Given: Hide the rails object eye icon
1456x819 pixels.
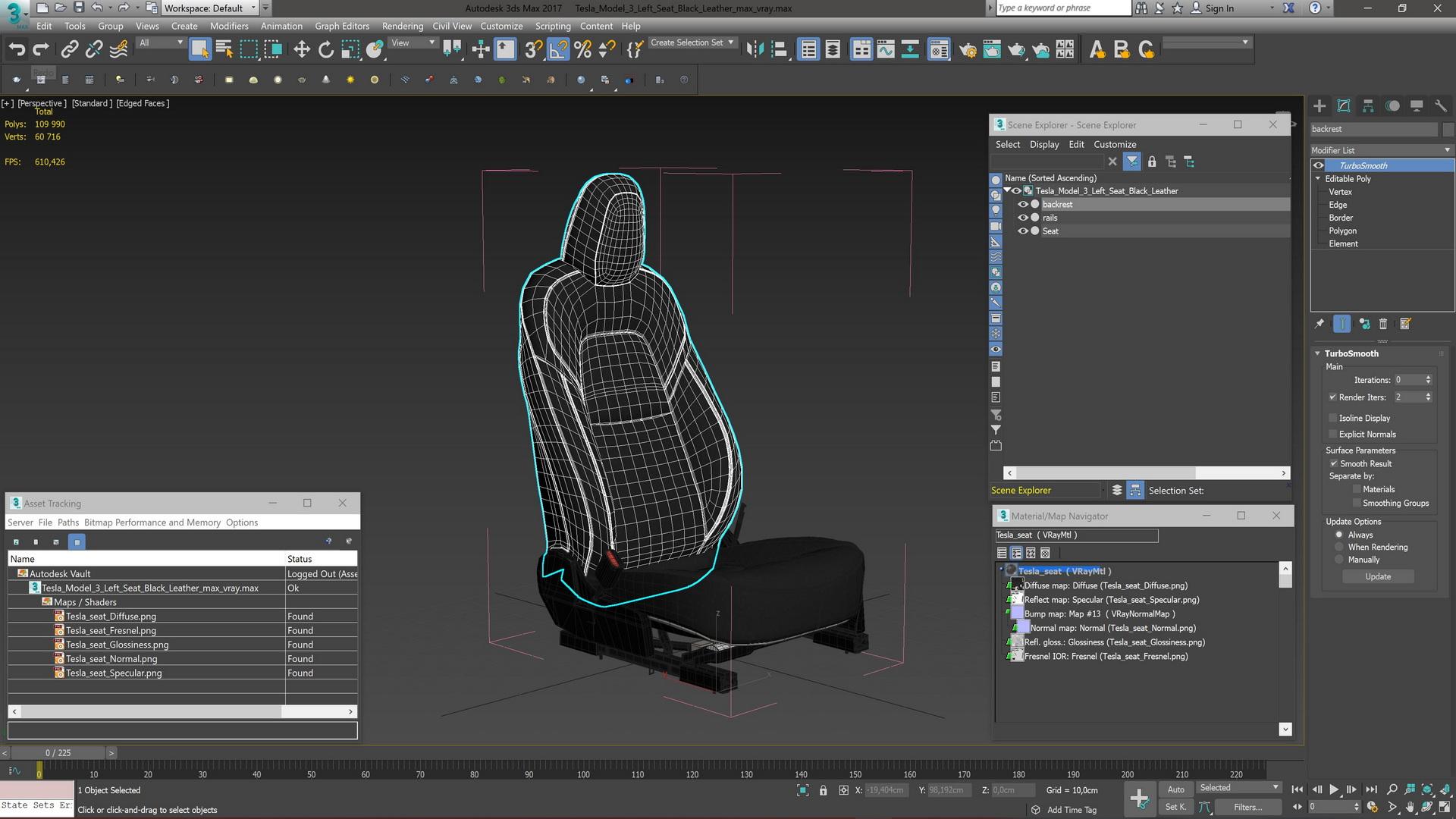Looking at the screenshot, I should [x=1023, y=218].
